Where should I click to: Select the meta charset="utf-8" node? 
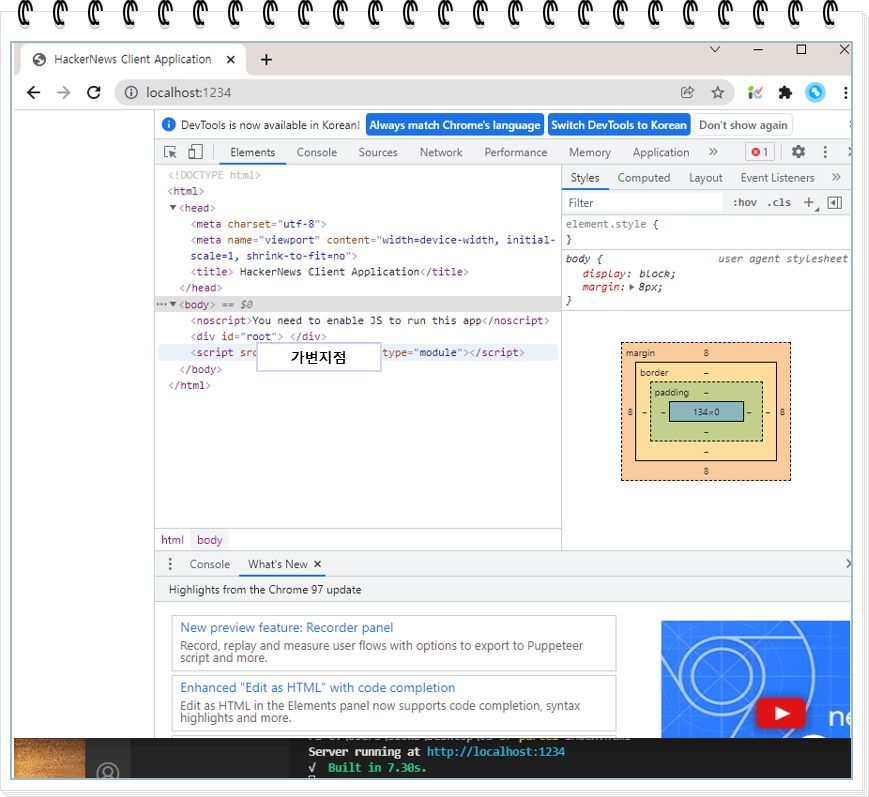click(x=258, y=224)
